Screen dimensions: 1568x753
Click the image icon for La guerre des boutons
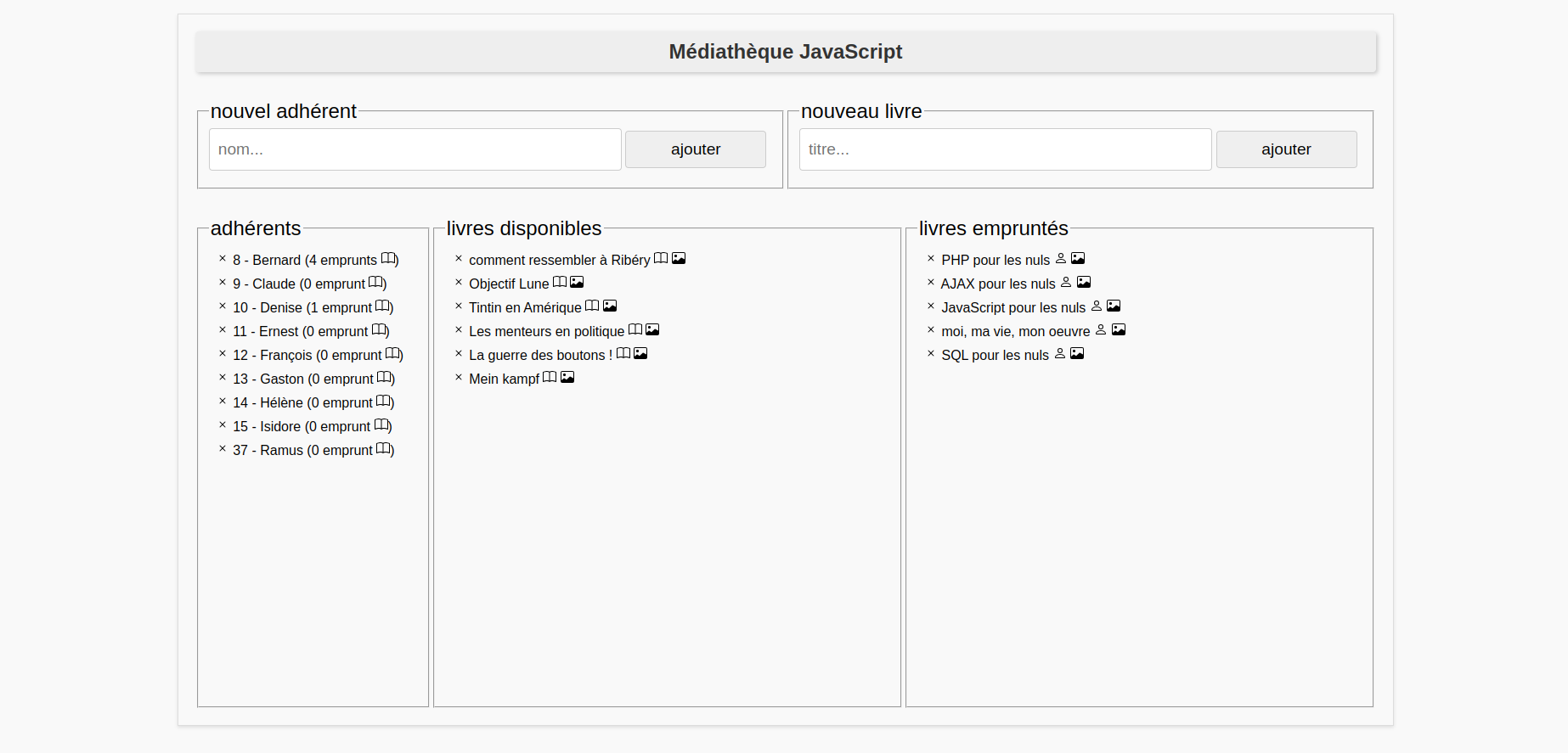click(640, 353)
